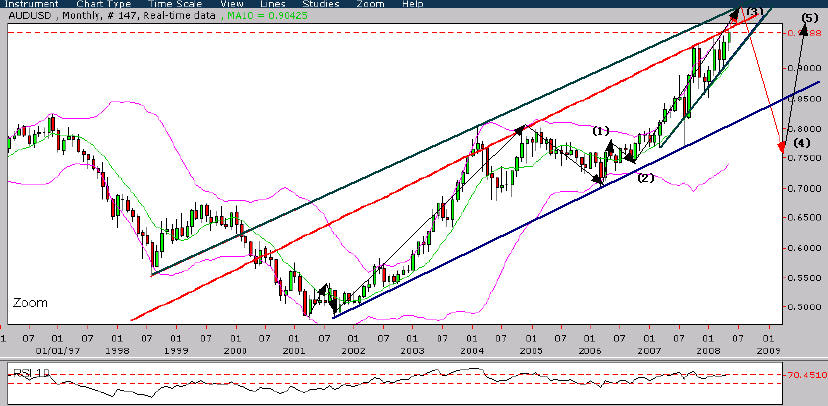Select the MA10 = 0.90425 indicator readout
The width and height of the screenshot is (828, 406).
point(268,15)
